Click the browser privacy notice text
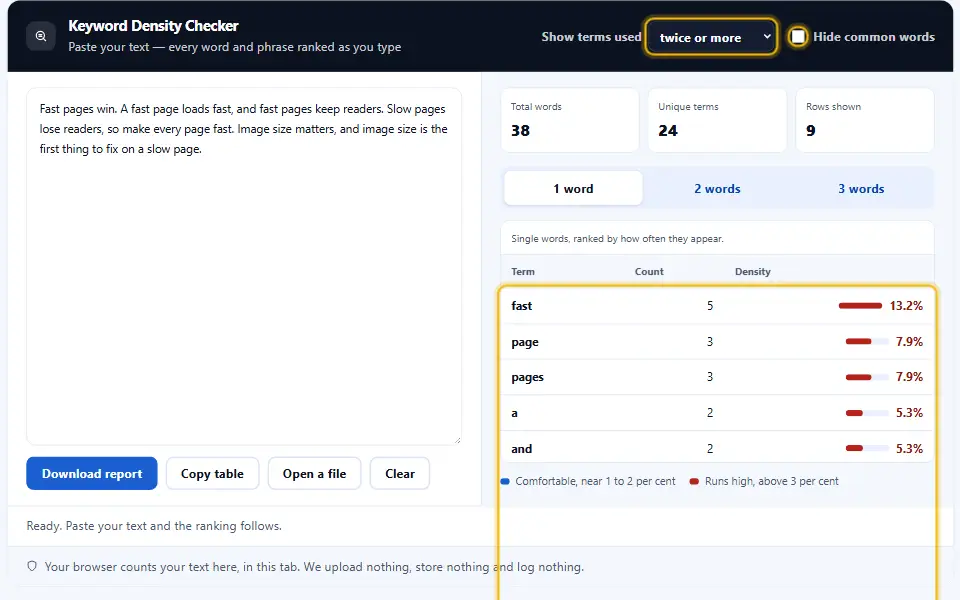The image size is (960, 600). (x=314, y=566)
